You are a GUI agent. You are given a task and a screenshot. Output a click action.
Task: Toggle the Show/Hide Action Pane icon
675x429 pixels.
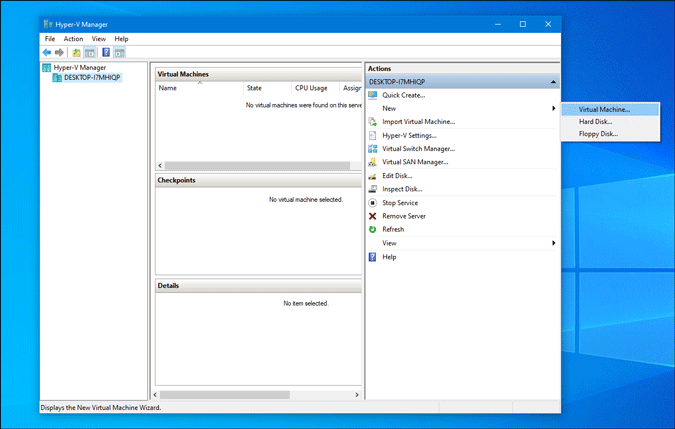119,52
